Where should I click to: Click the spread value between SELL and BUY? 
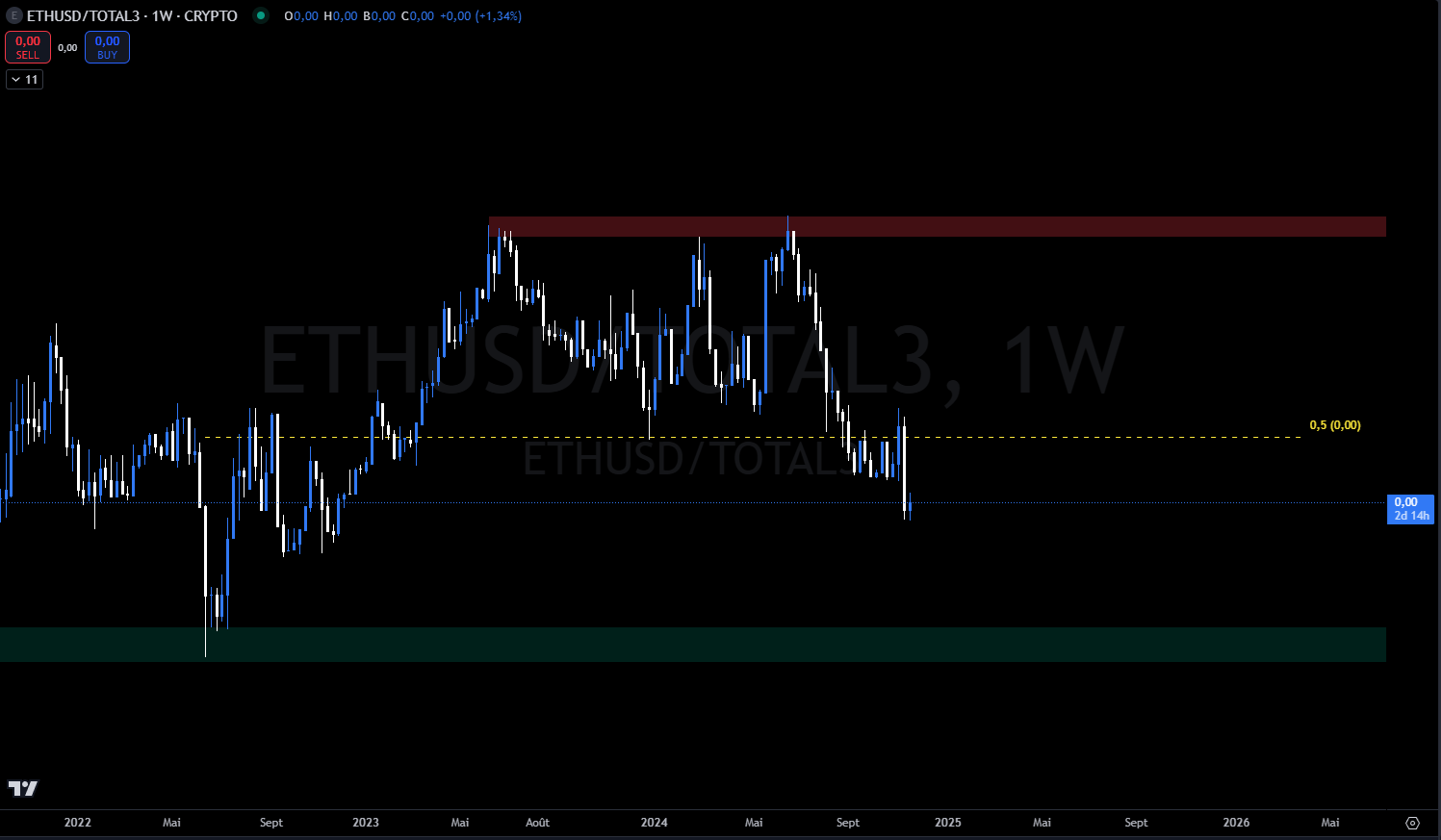67,48
